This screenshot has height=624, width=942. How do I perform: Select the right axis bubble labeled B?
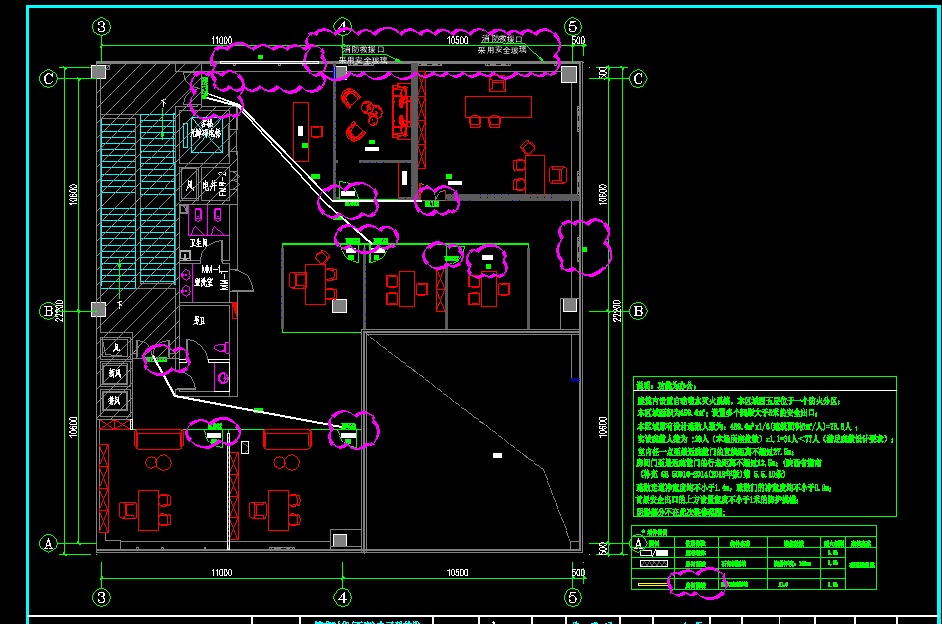tap(638, 311)
